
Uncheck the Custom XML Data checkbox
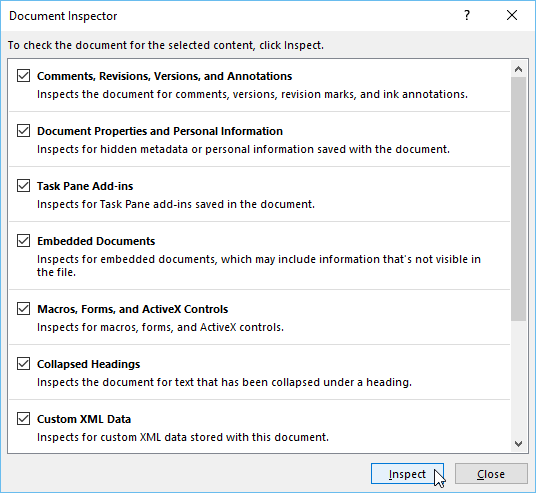click(x=23, y=419)
